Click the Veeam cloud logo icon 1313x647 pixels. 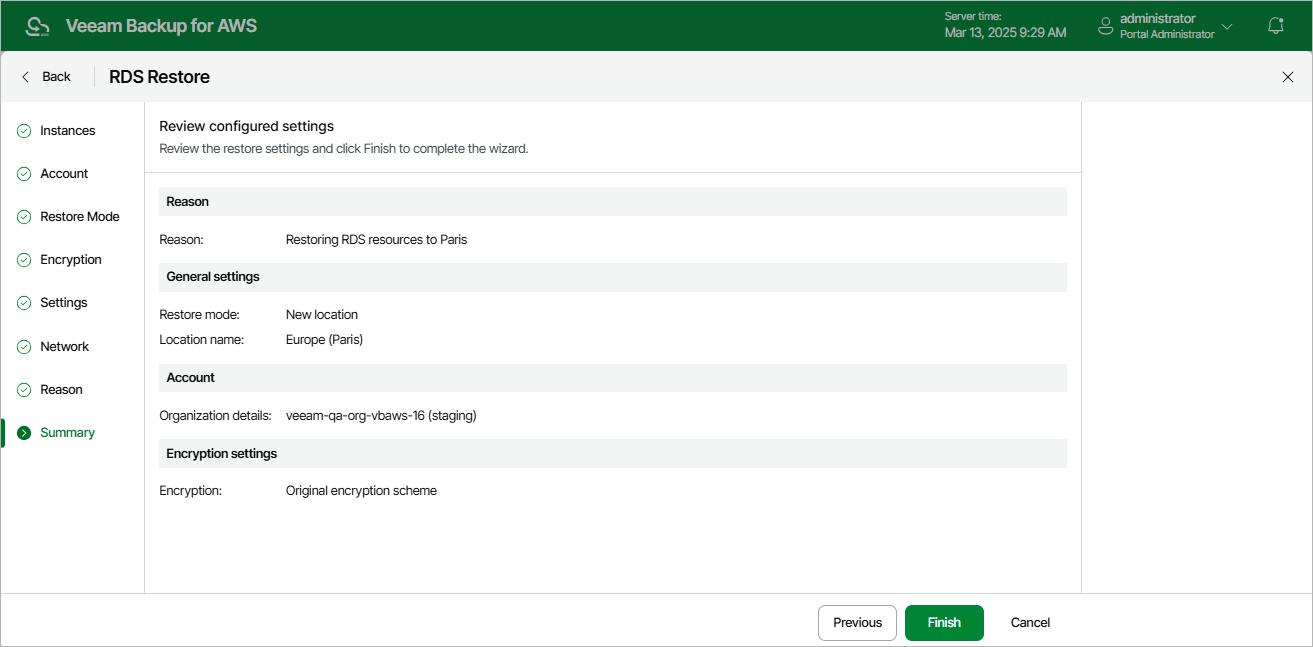(38, 26)
